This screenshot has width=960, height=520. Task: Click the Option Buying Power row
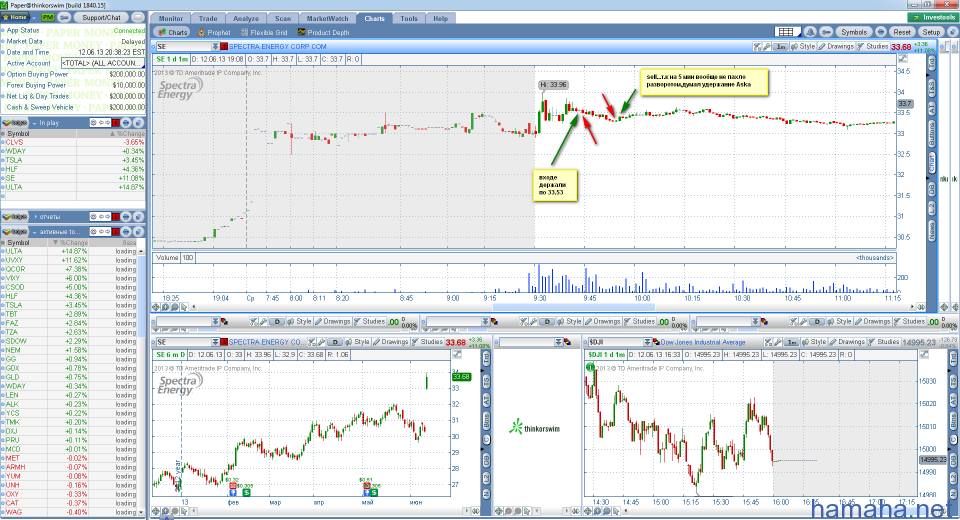(x=73, y=74)
